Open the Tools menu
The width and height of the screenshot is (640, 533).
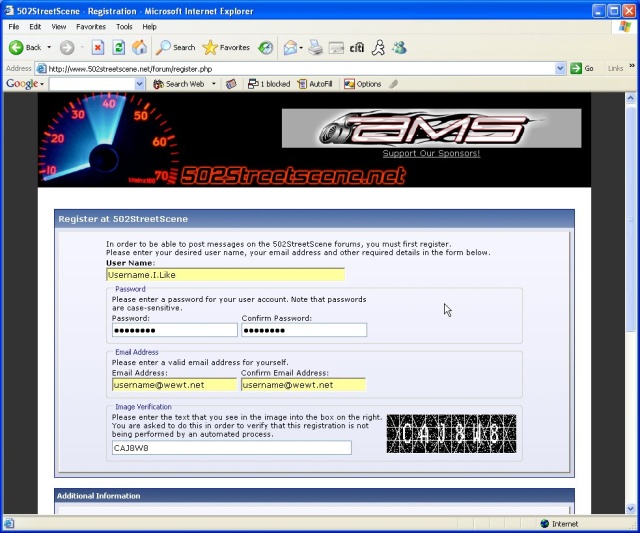(124, 27)
